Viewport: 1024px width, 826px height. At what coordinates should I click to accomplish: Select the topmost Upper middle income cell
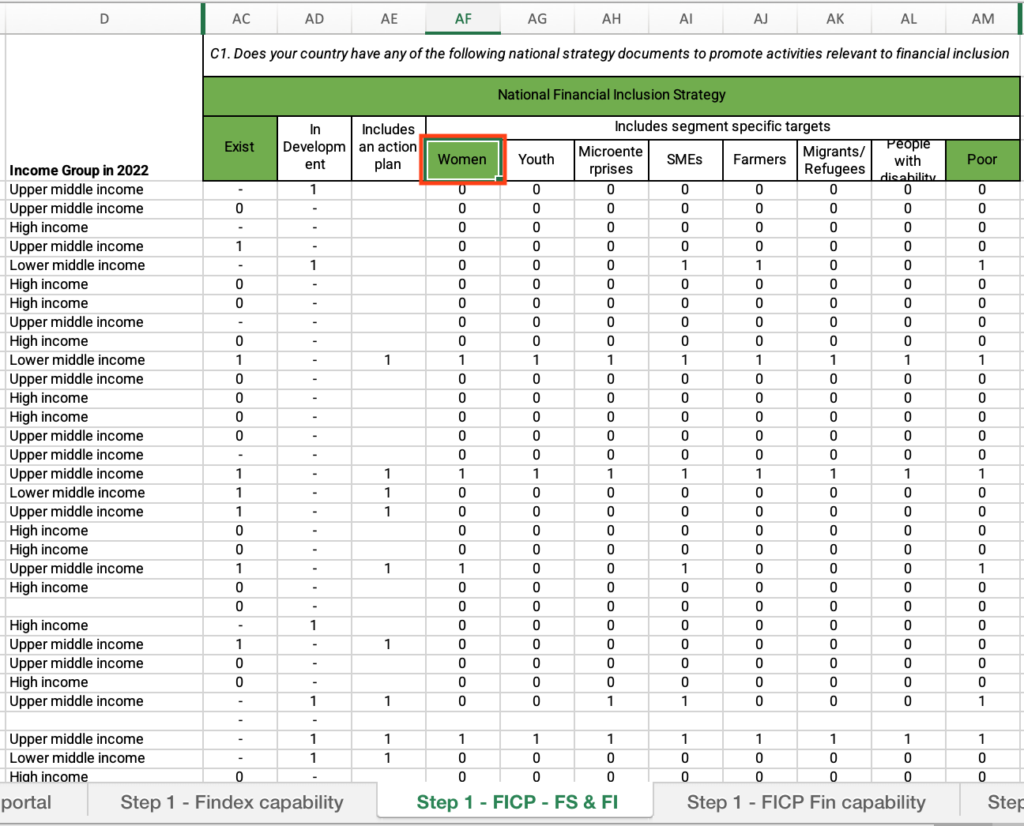pos(104,190)
